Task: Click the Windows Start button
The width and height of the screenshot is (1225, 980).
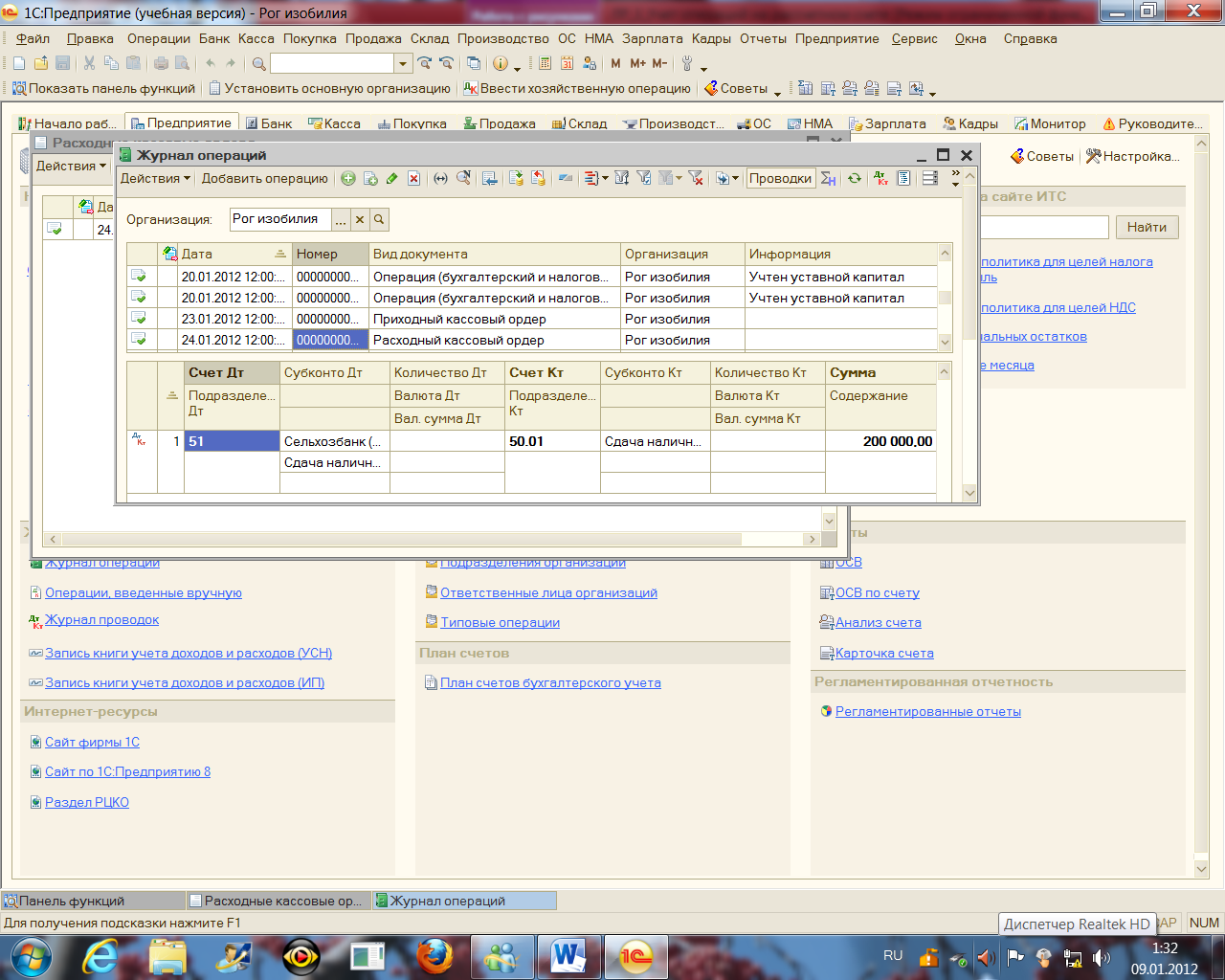Action: pyautogui.click(x=30, y=956)
